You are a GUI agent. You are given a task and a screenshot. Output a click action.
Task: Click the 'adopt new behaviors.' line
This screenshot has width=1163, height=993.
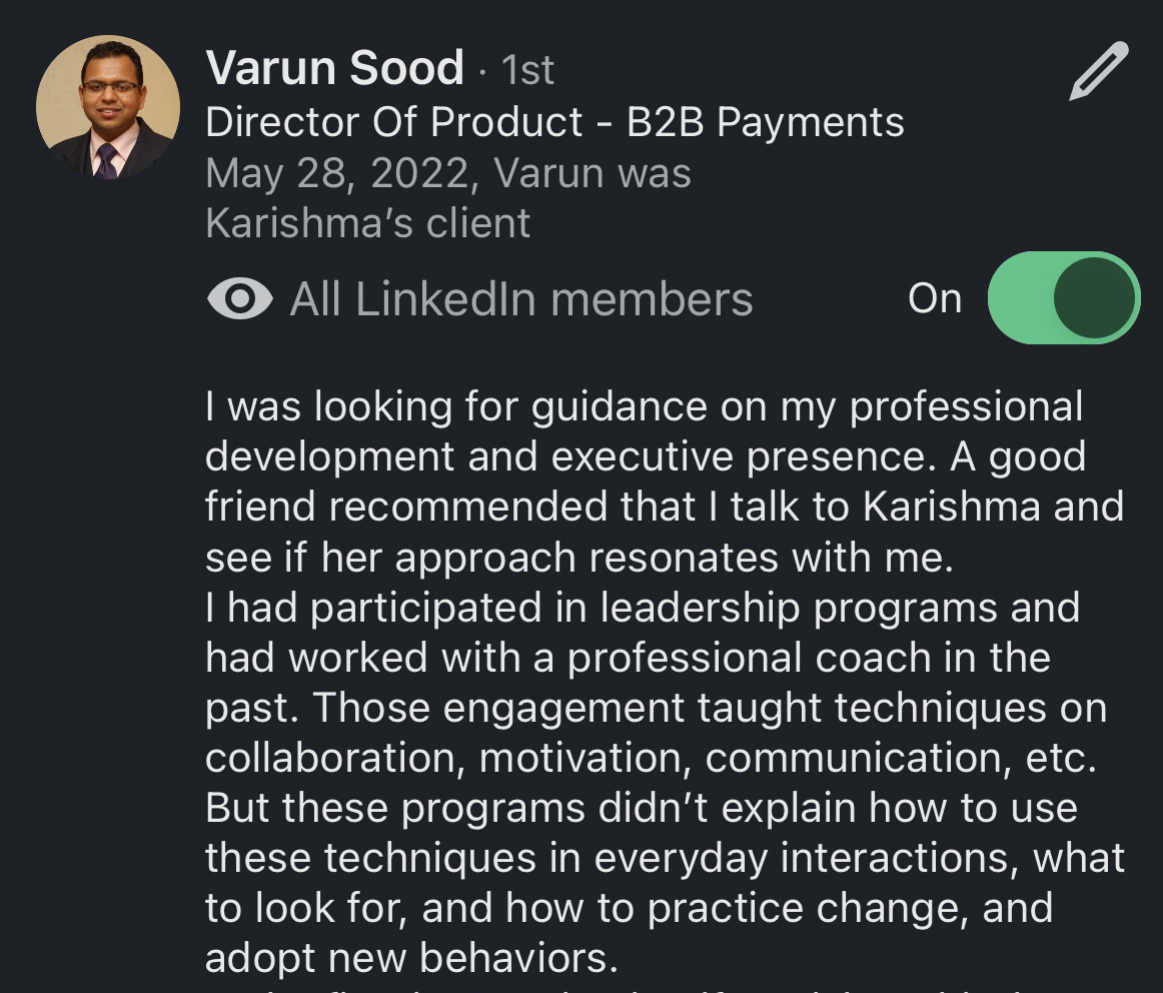pyautogui.click(x=411, y=958)
